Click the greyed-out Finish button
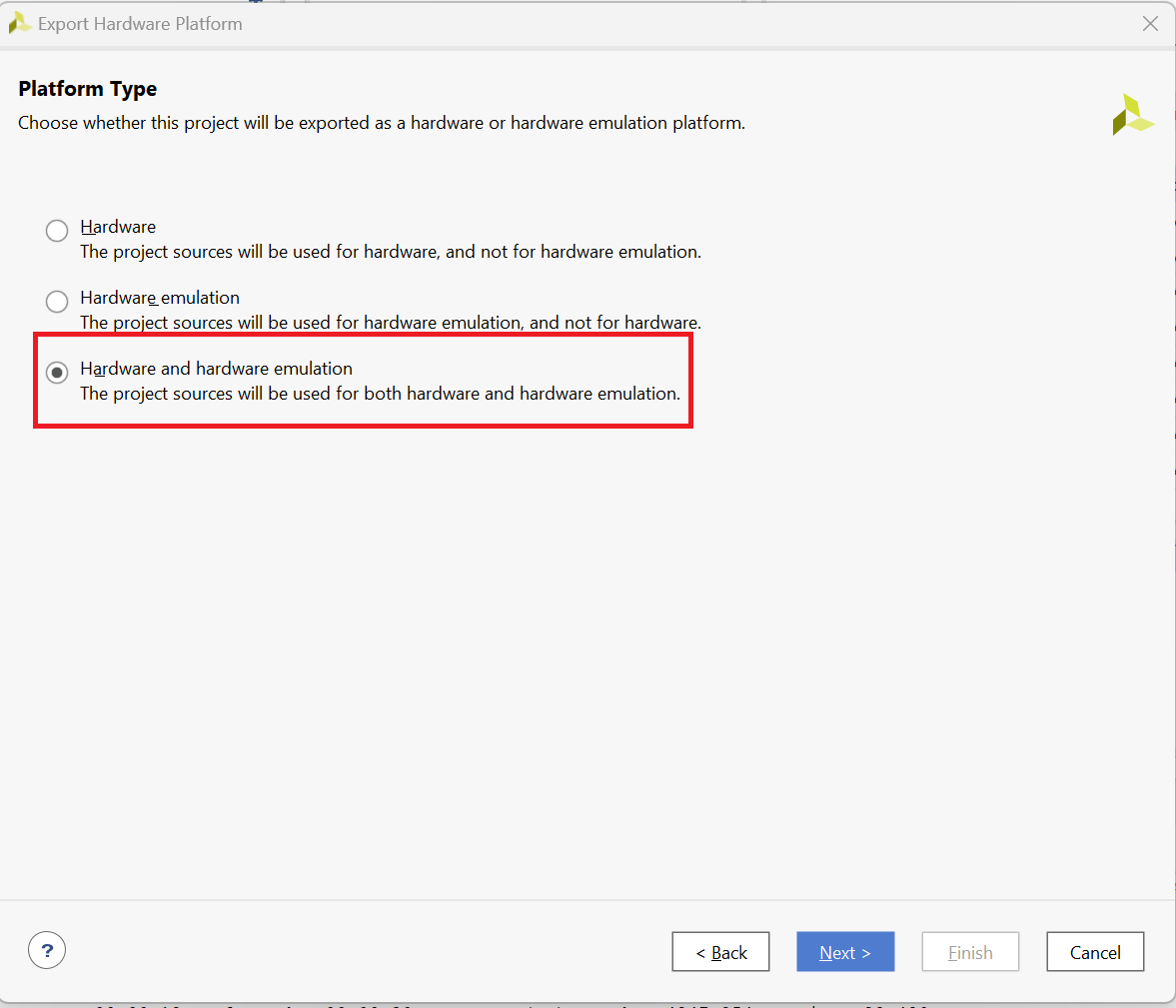The width and height of the screenshot is (1176, 1008). click(970, 952)
